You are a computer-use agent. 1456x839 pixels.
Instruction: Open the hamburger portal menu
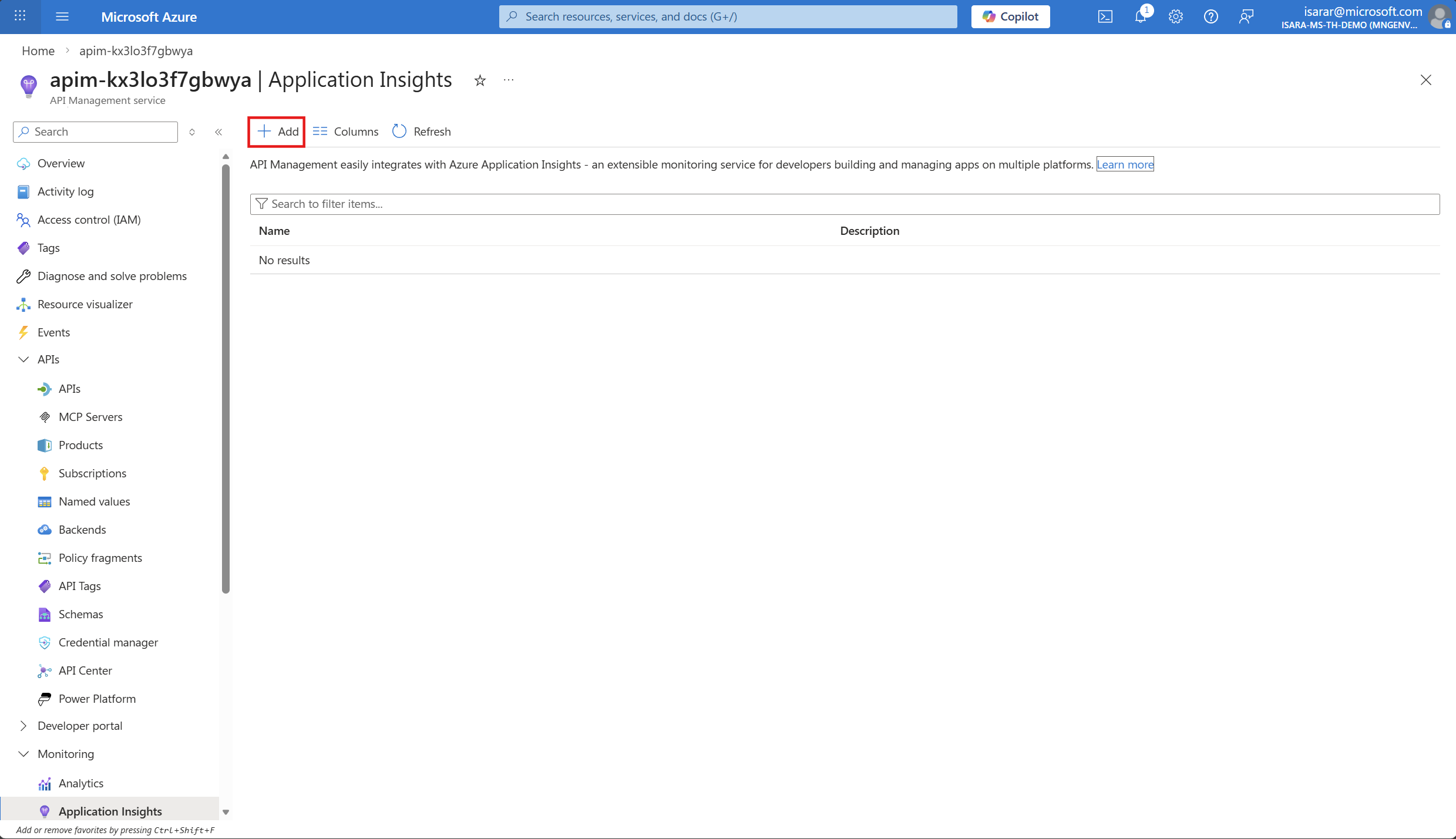click(62, 16)
